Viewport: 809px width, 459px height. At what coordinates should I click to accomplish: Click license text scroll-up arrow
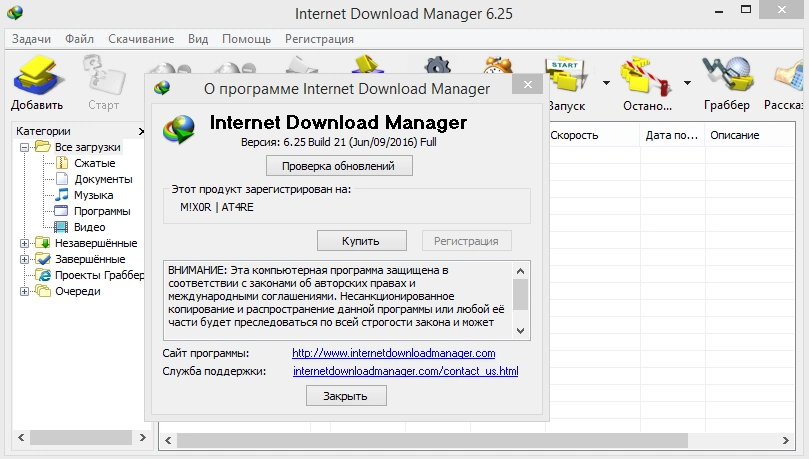coord(521,271)
